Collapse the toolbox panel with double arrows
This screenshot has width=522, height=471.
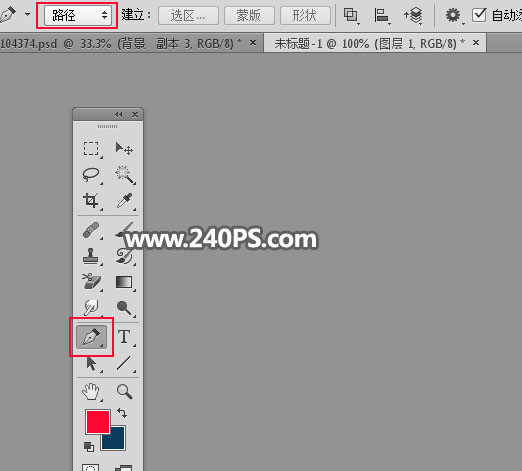click(119, 114)
